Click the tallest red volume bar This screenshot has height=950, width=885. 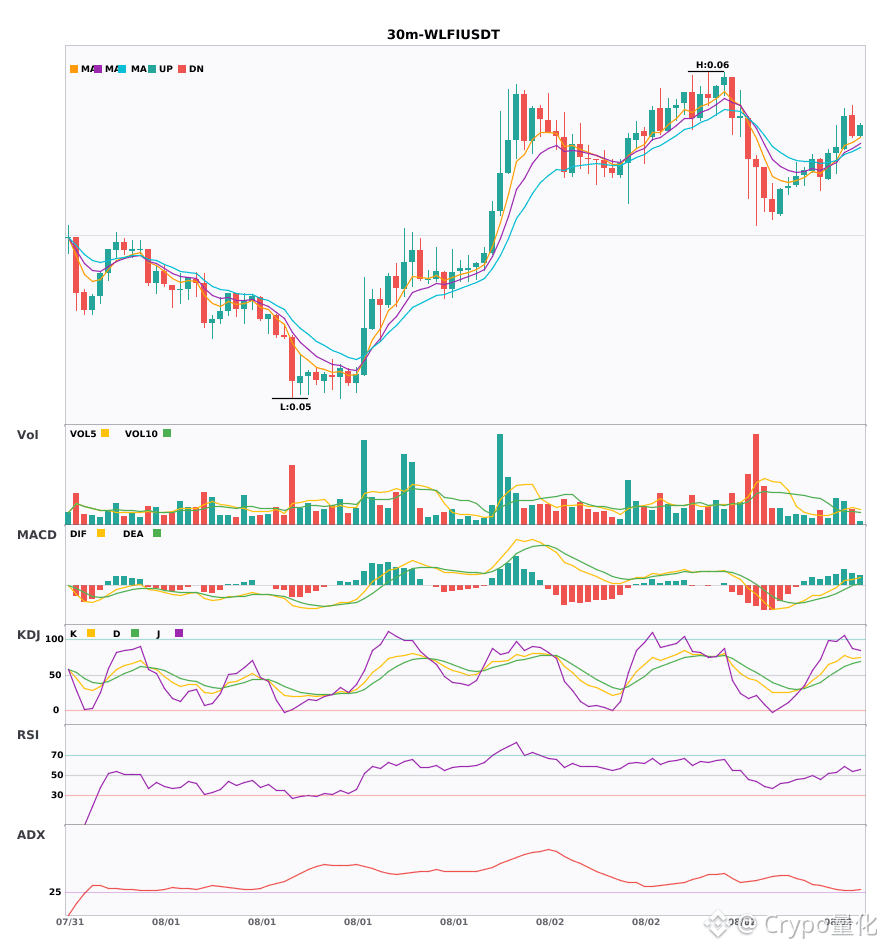(x=756, y=479)
